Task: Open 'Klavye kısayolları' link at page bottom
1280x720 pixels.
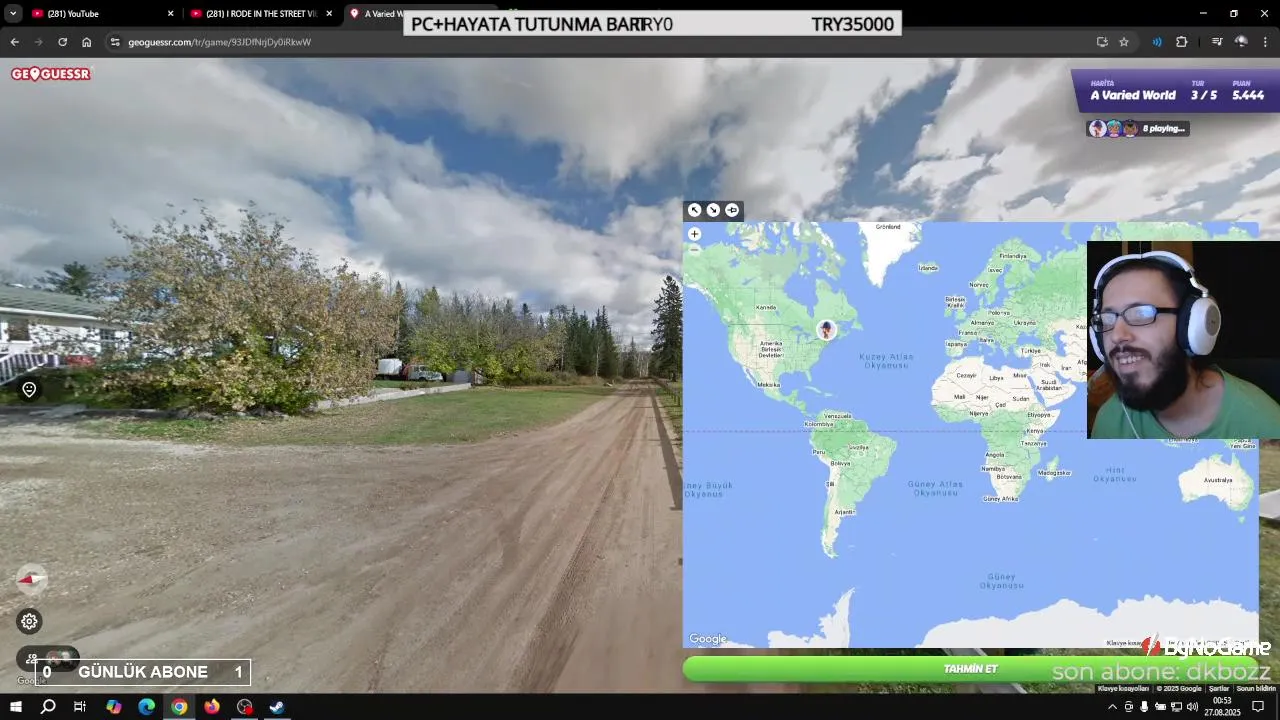Action: point(1125,688)
